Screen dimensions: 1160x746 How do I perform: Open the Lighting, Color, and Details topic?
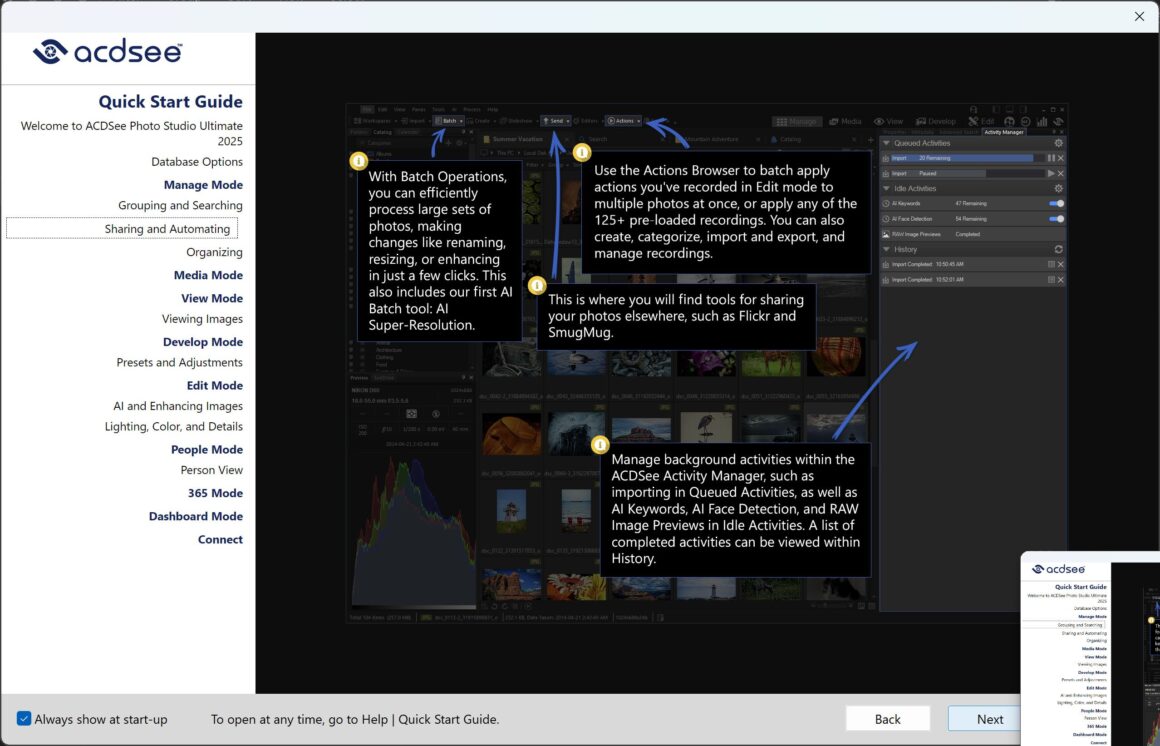coord(173,426)
